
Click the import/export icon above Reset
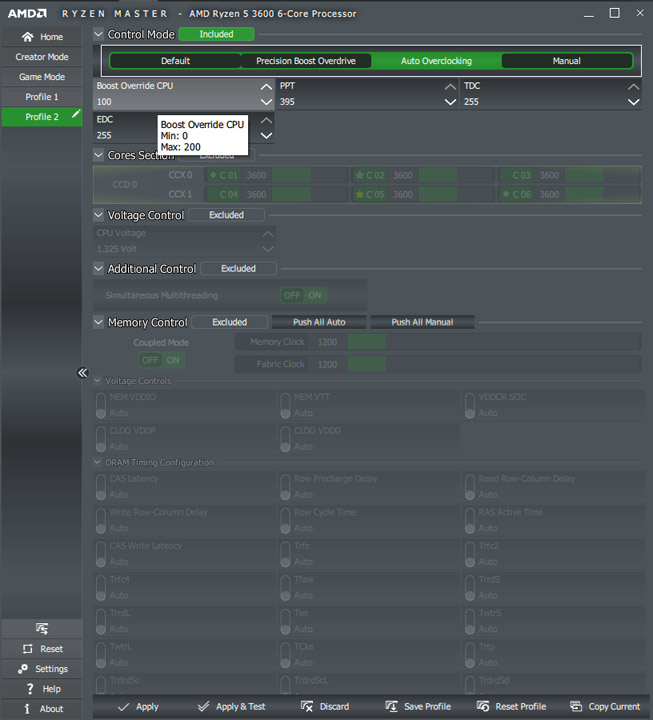[x=42, y=628]
